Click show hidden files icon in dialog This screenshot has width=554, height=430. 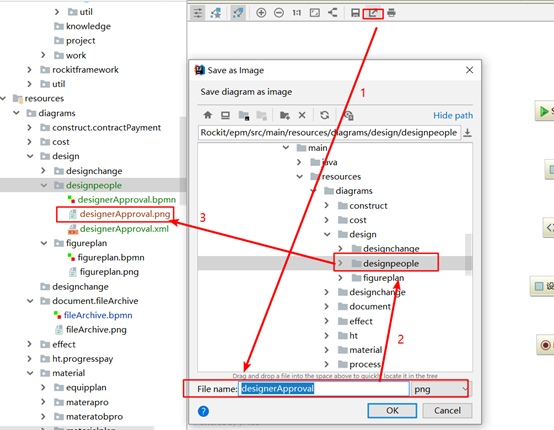click(349, 115)
